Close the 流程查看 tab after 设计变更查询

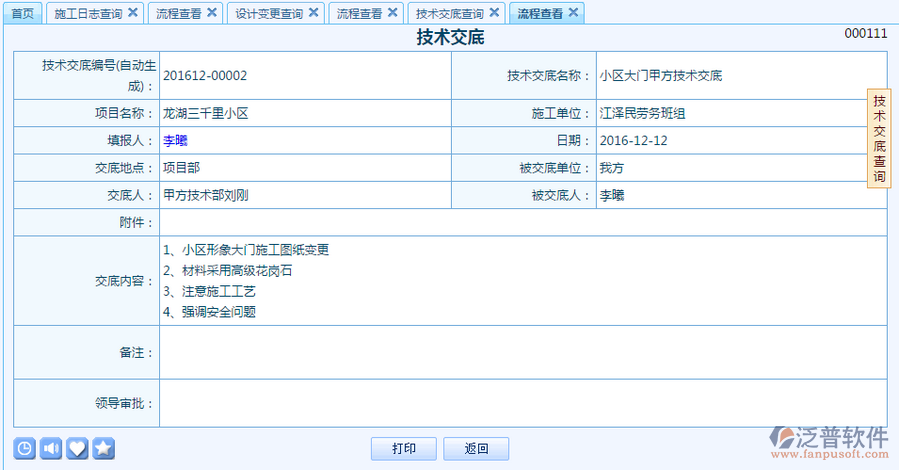(x=392, y=13)
